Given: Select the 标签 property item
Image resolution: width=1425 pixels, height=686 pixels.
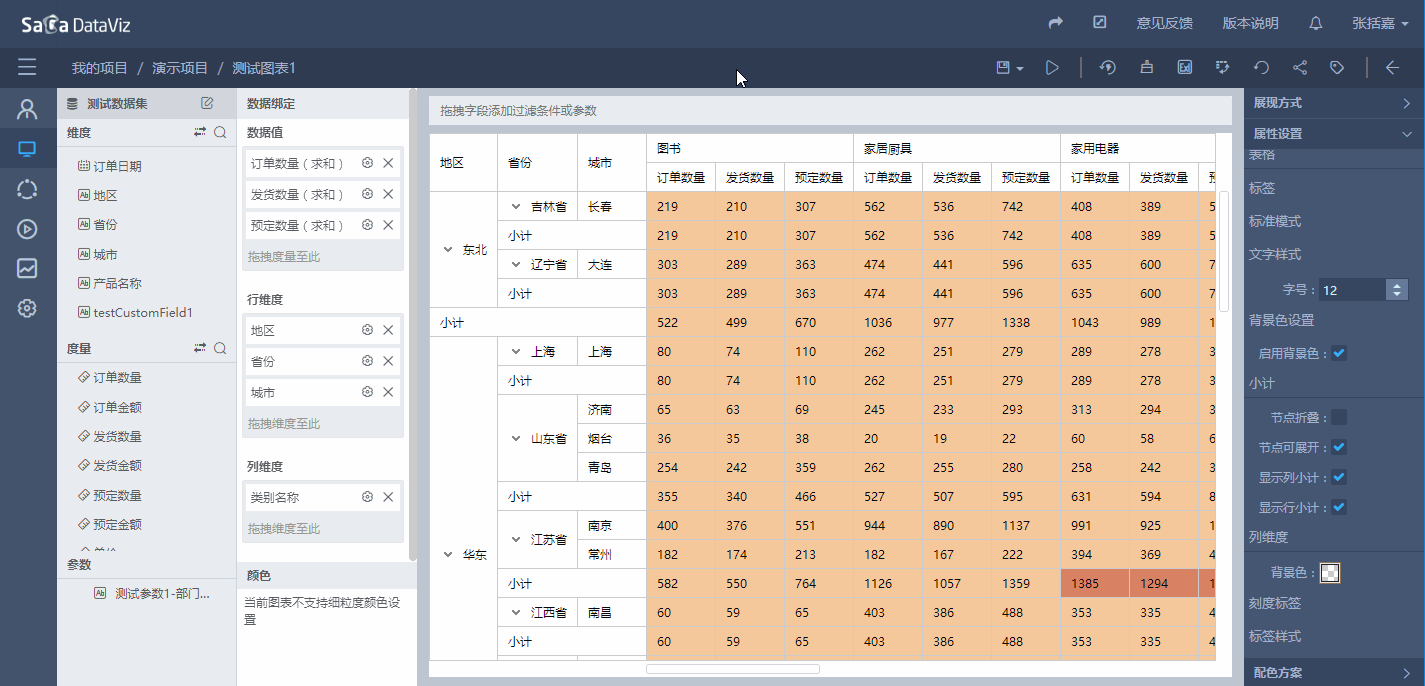Looking at the screenshot, I should coord(1262,188).
